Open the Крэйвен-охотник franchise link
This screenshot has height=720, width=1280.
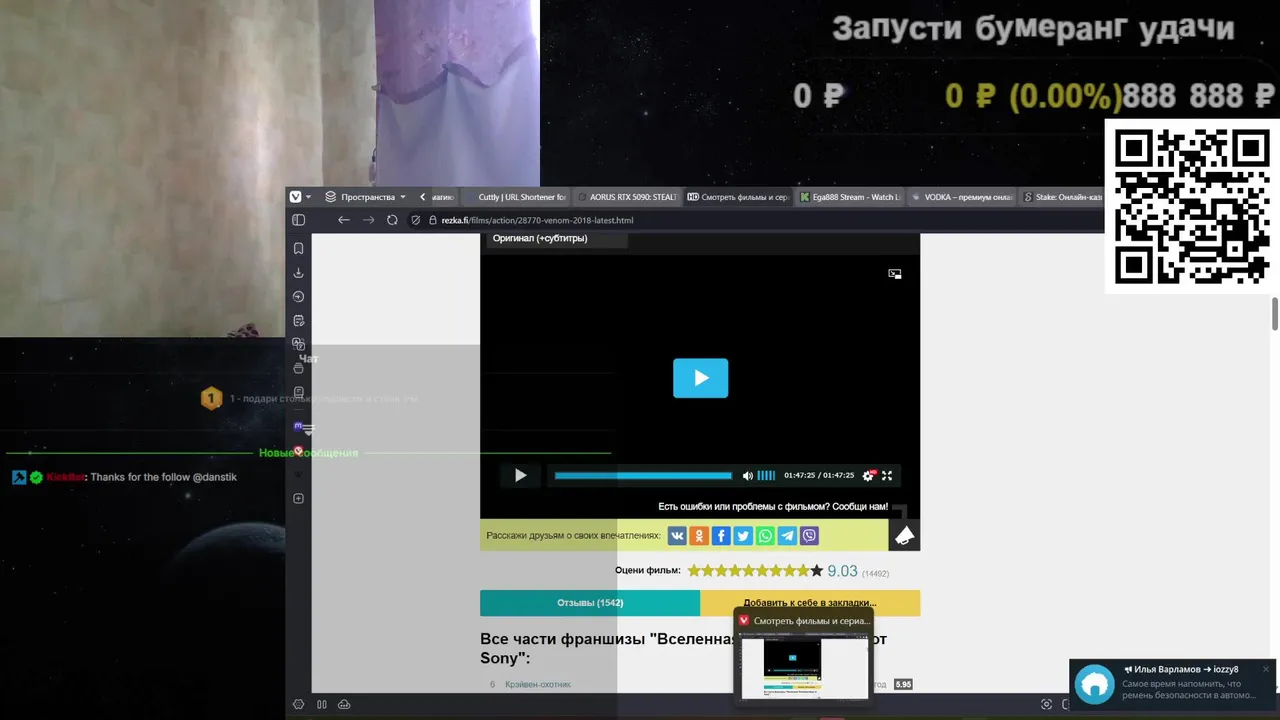pyautogui.click(x=538, y=685)
